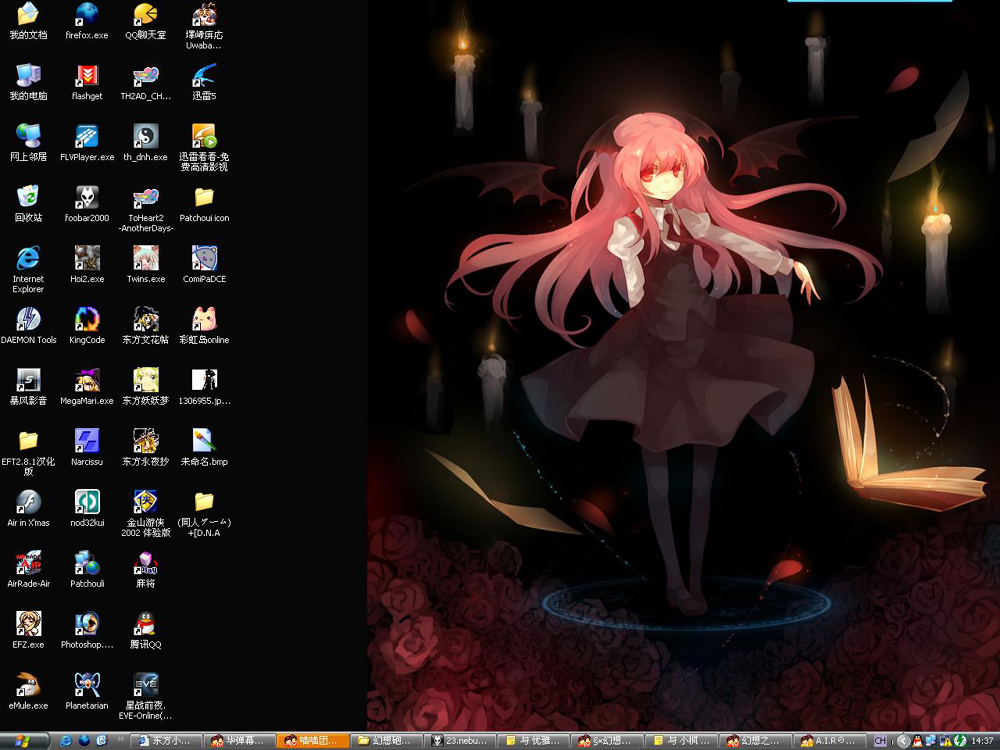The height and width of the screenshot is (750, 1000).
Task: Switch to highlighted 喵喵团... taskbar button
Action: click(314, 741)
